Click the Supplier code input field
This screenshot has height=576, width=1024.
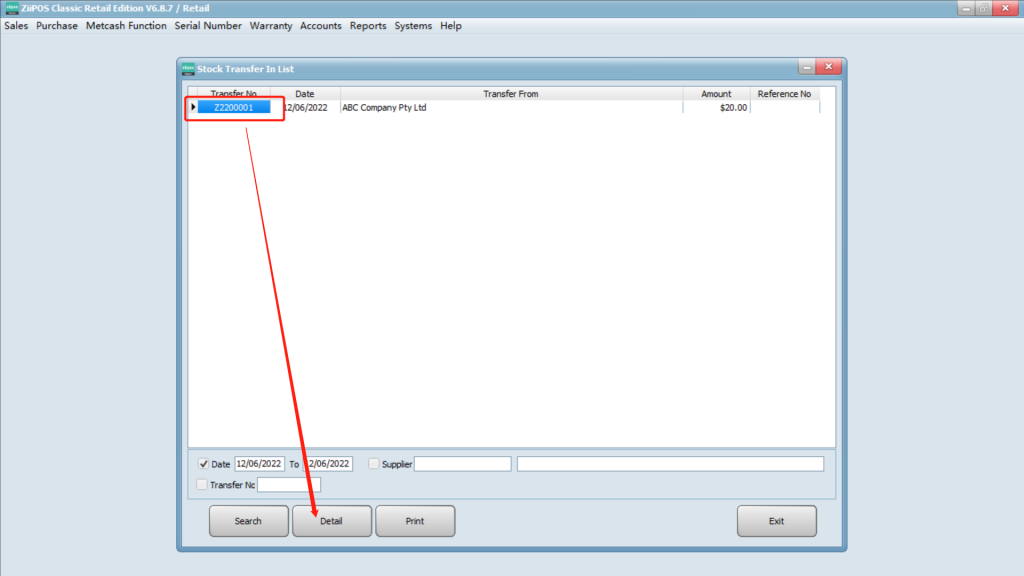point(462,464)
